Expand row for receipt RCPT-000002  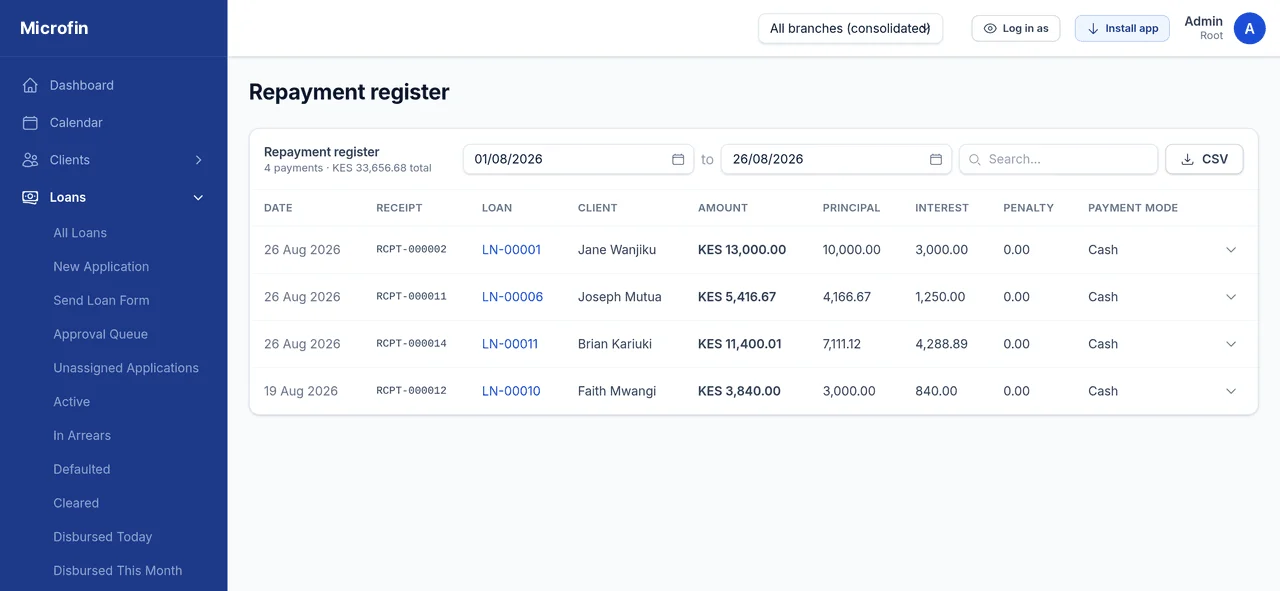pos(1231,250)
